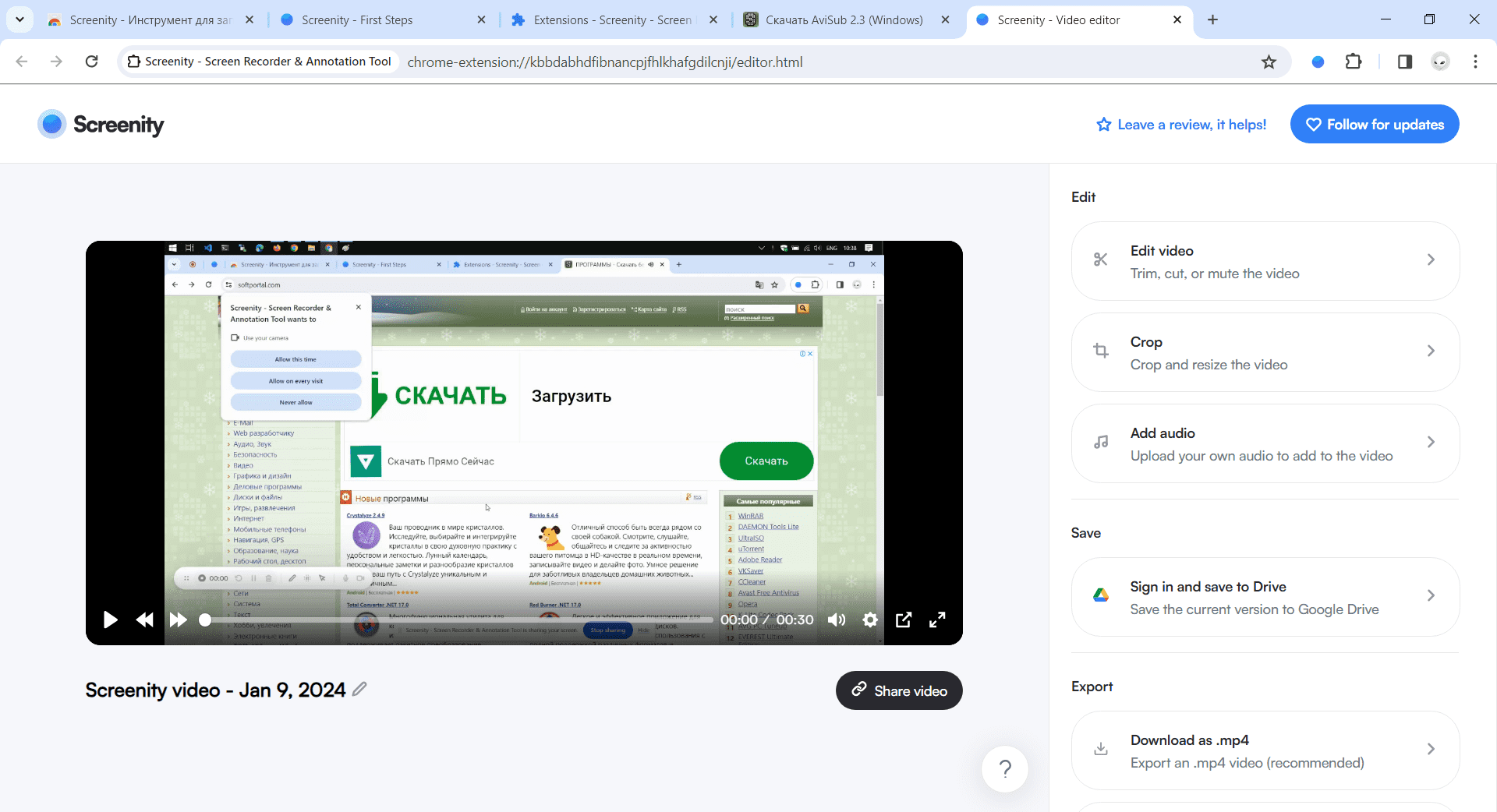Click the Share video button
The width and height of the screenshot is (1497, 812).
899,690
